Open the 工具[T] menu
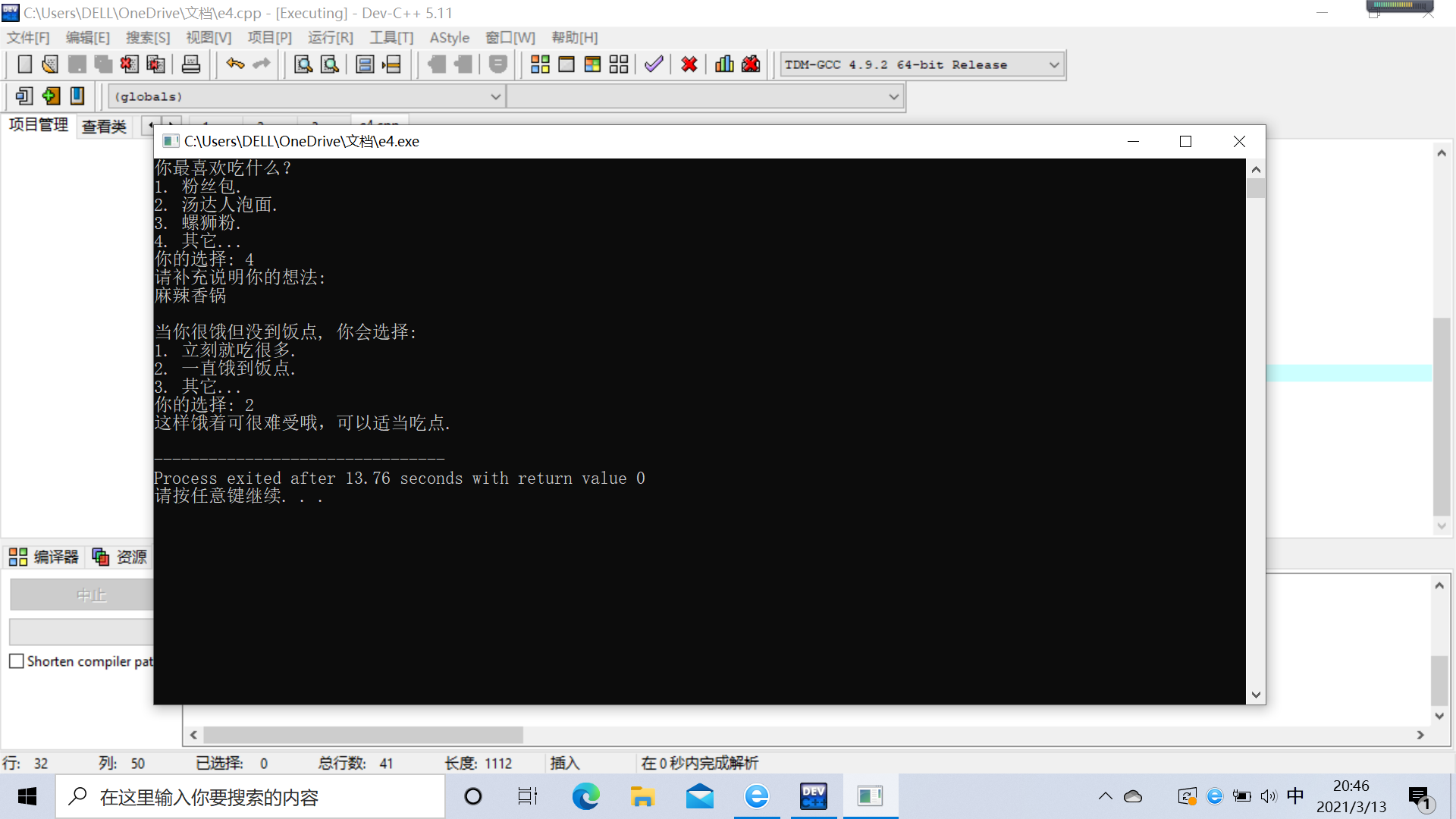The height and width of the screenshot is (819, 1456). (391, 38)
